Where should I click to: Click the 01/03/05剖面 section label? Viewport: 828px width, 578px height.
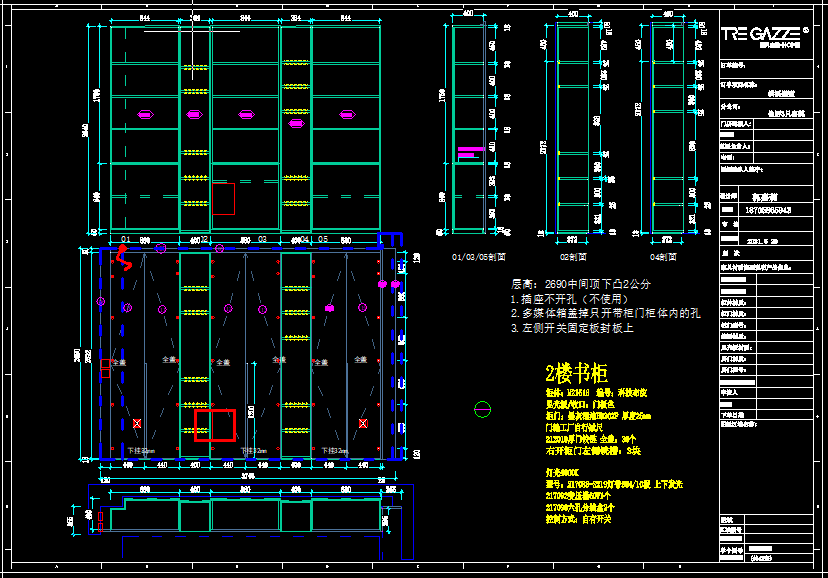478,257
